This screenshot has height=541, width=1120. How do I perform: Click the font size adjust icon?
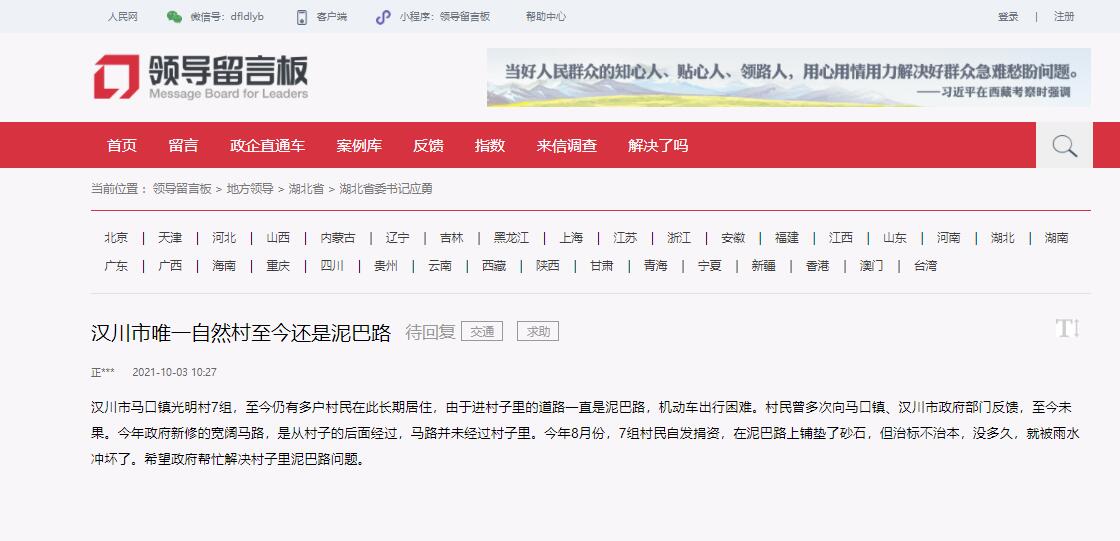click(x=1067, y=328)
